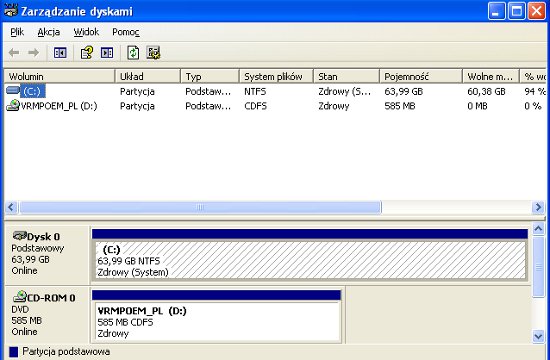
Task: Click the Partycja cell in VRMPOEM_PL row
Action: tap(137, 106)
